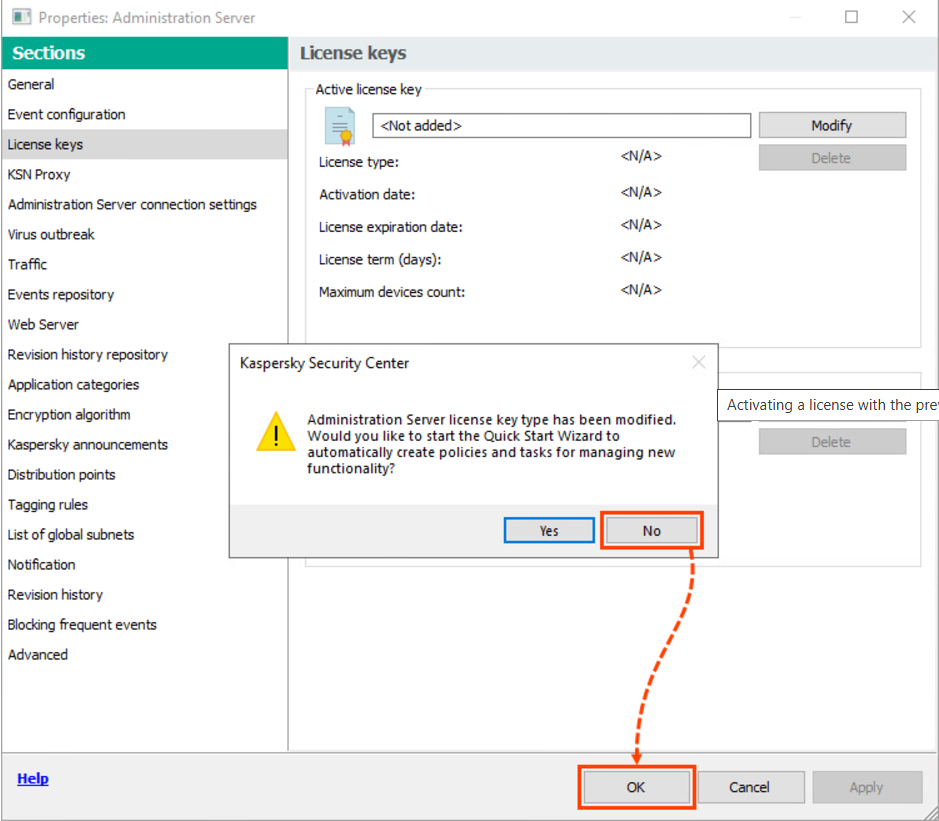Maximize the Properties window
The width and height of the screenshot is (939, 821).
[851, 17]
